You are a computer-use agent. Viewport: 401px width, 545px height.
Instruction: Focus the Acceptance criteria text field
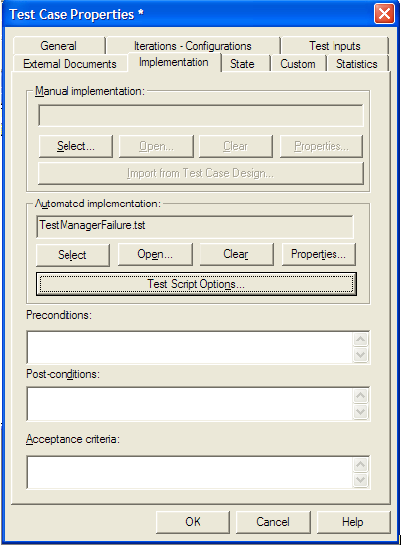pos(190,472)
